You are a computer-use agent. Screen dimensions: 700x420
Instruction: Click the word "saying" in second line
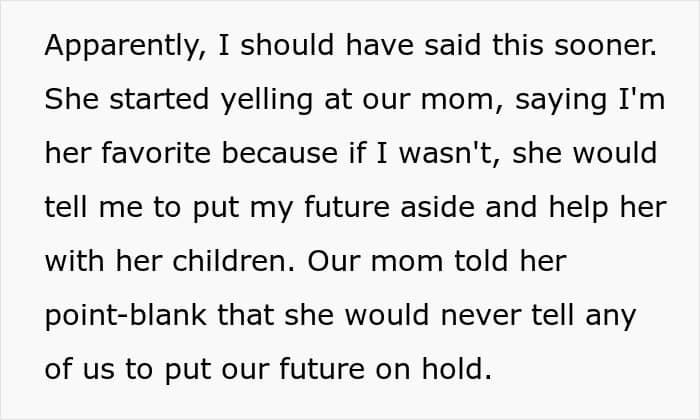coord(561,101)
